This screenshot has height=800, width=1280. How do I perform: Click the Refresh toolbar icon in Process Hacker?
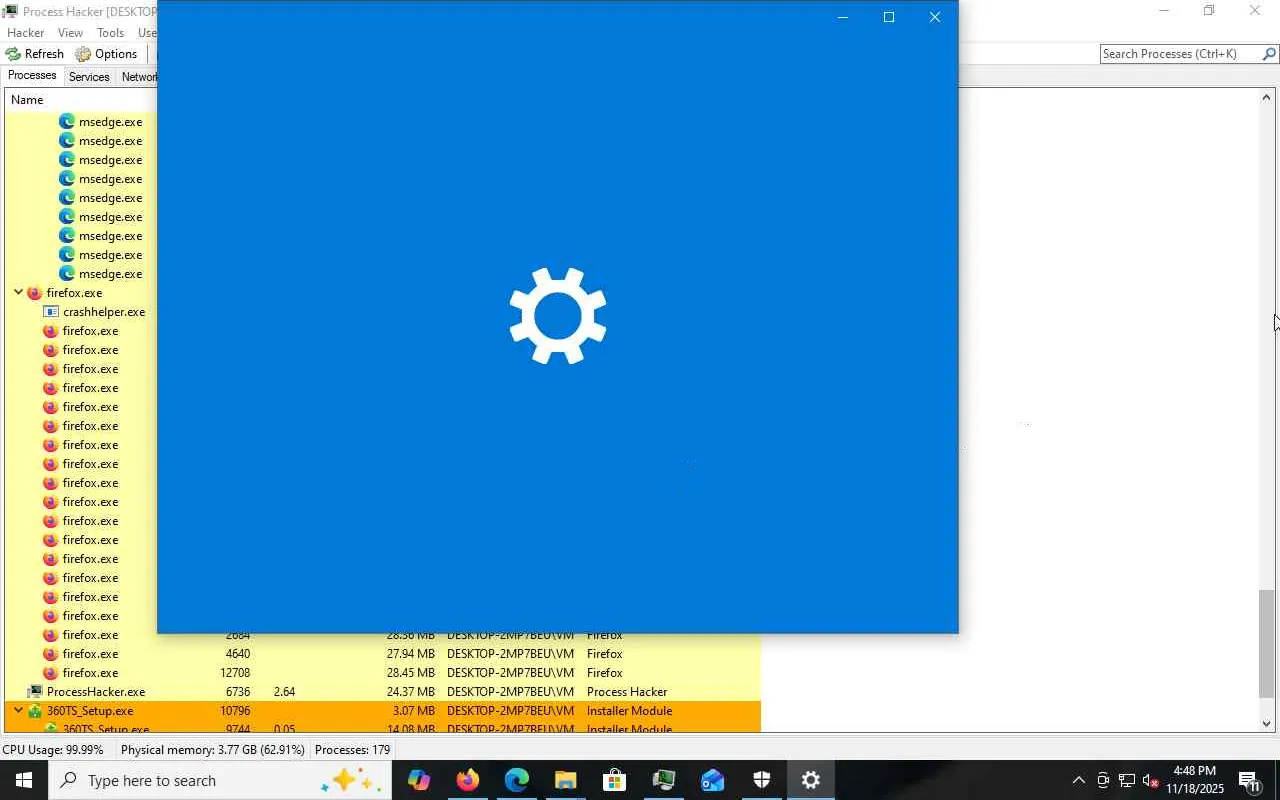coord(13,54)
